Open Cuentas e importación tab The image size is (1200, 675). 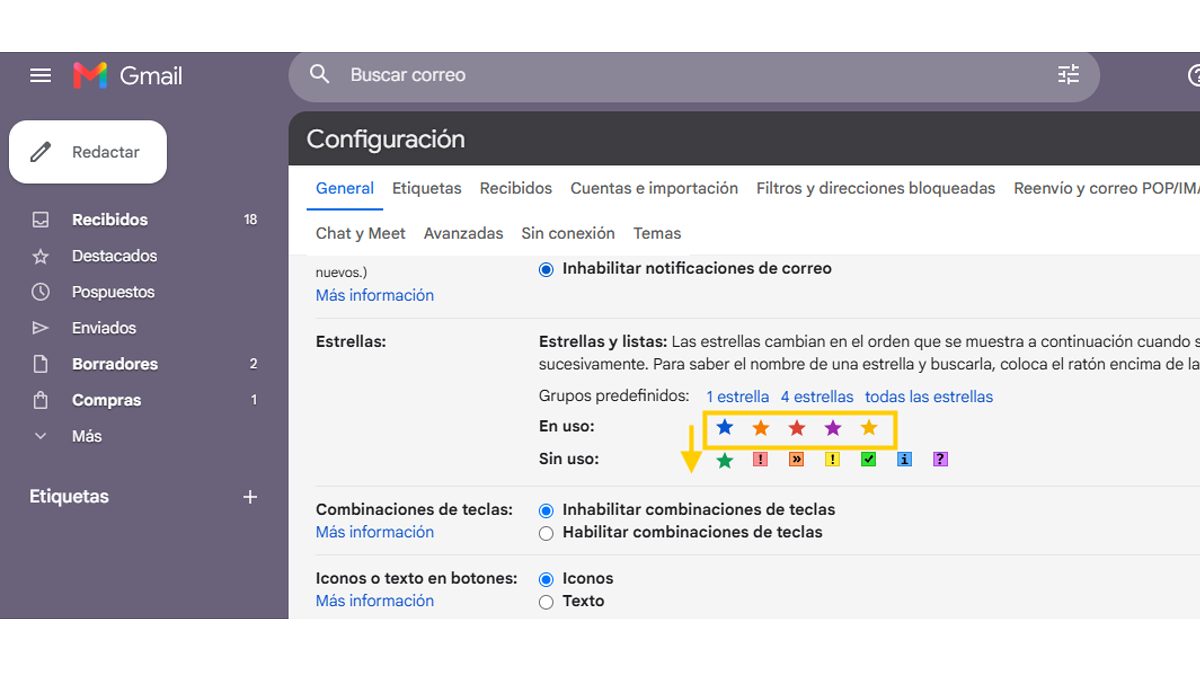(x=654, y=188)
